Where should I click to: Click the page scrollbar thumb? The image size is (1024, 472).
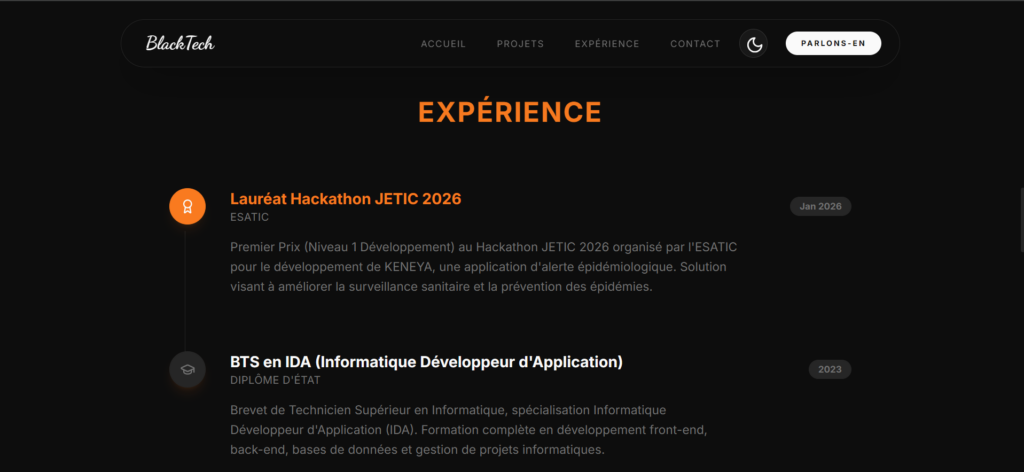click(x=1021, y=219)
